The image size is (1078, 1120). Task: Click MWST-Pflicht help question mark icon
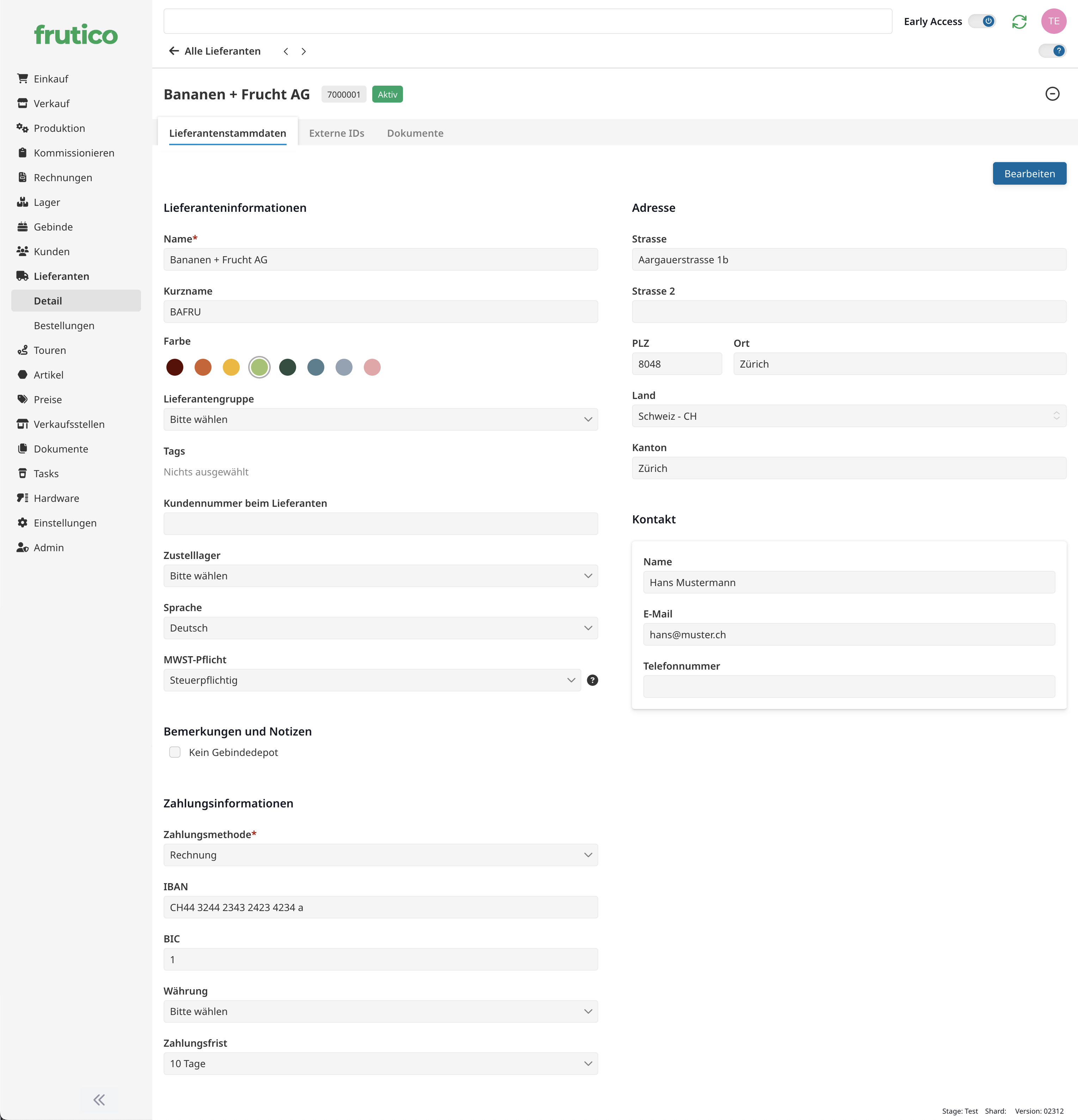[593, 680]
